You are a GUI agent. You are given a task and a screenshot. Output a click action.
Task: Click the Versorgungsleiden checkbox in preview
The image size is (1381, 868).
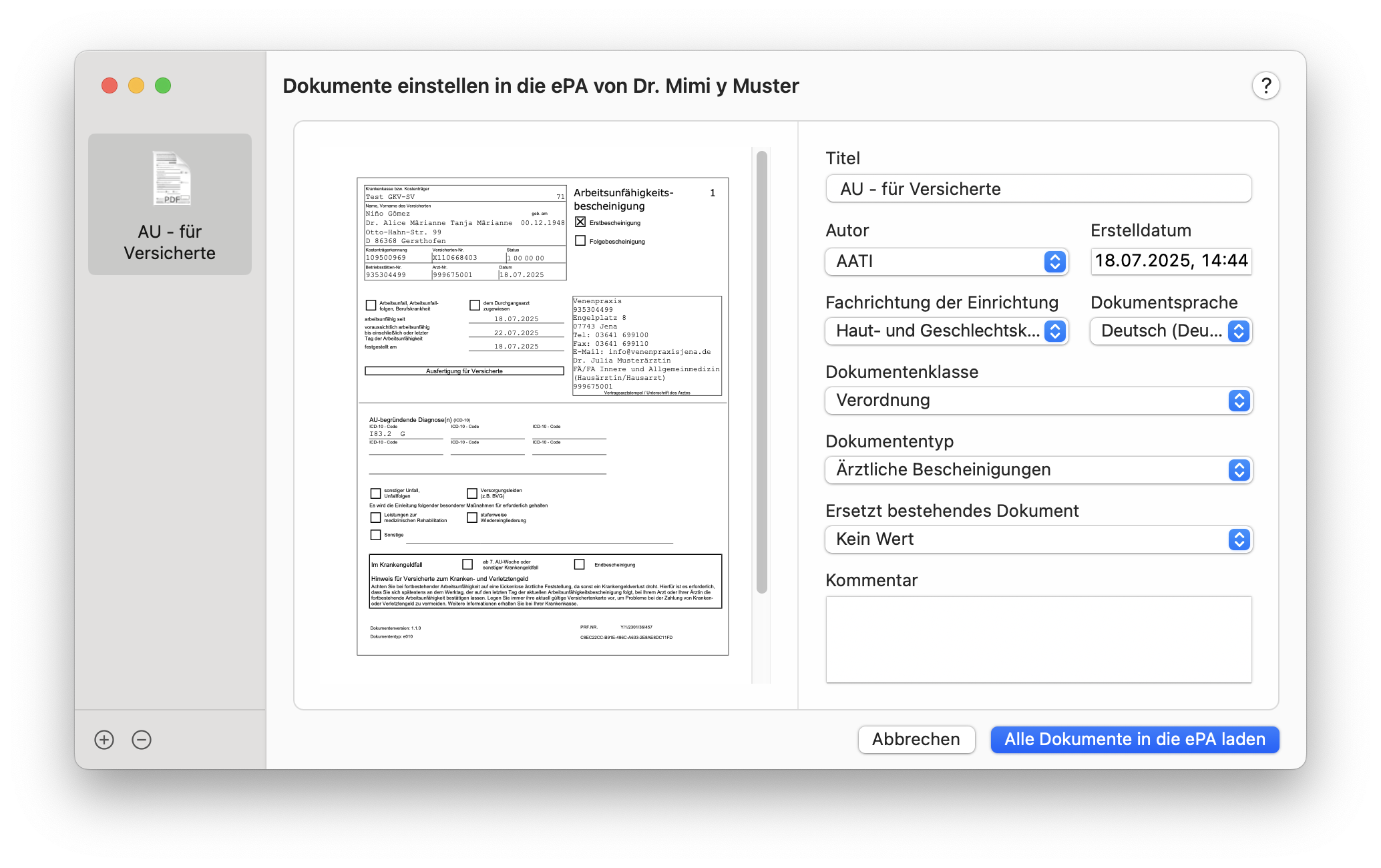pos(472,493)
